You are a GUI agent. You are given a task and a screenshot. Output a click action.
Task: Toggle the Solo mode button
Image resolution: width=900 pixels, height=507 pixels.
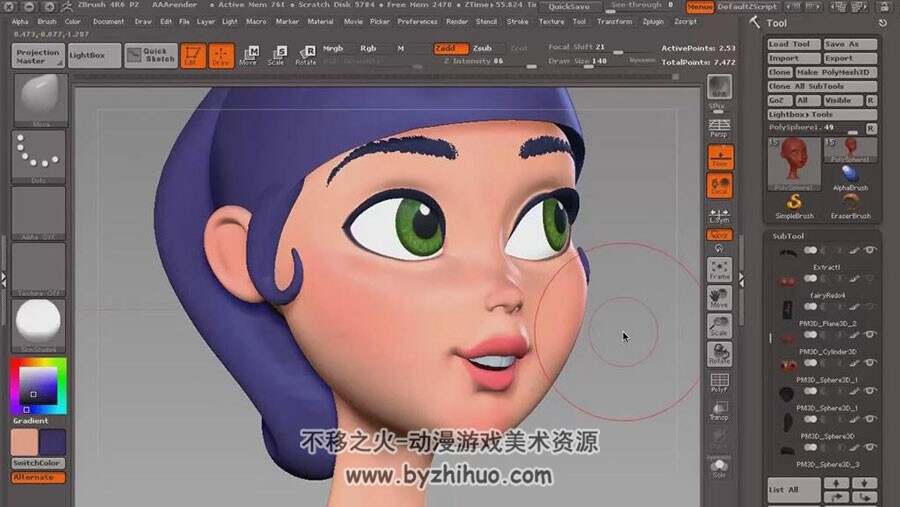point(719,468)
